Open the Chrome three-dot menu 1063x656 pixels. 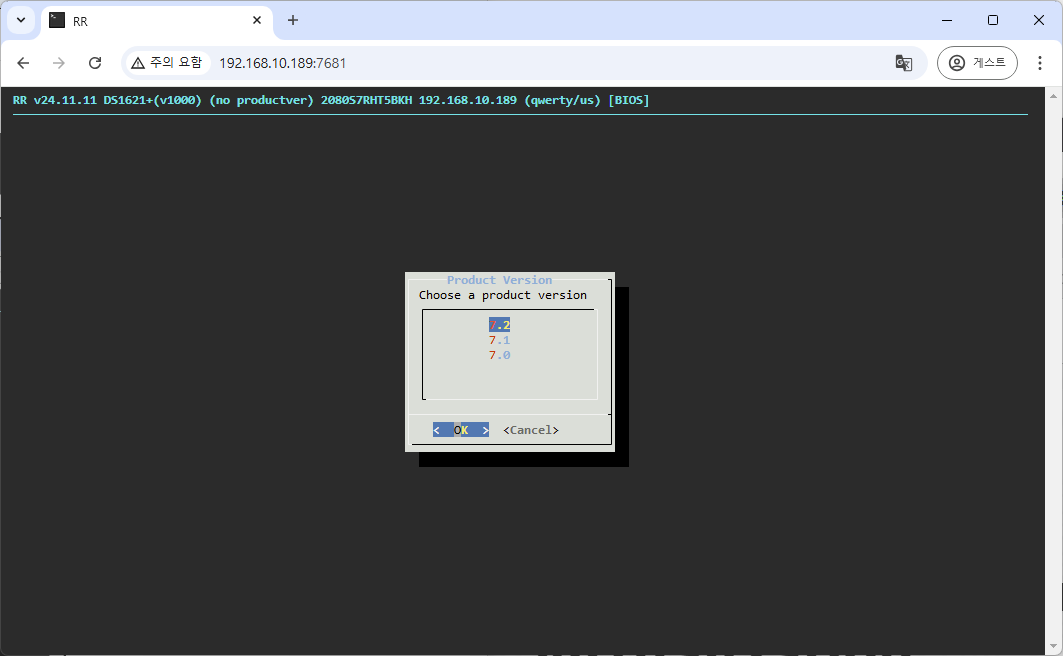point(1040,63)
